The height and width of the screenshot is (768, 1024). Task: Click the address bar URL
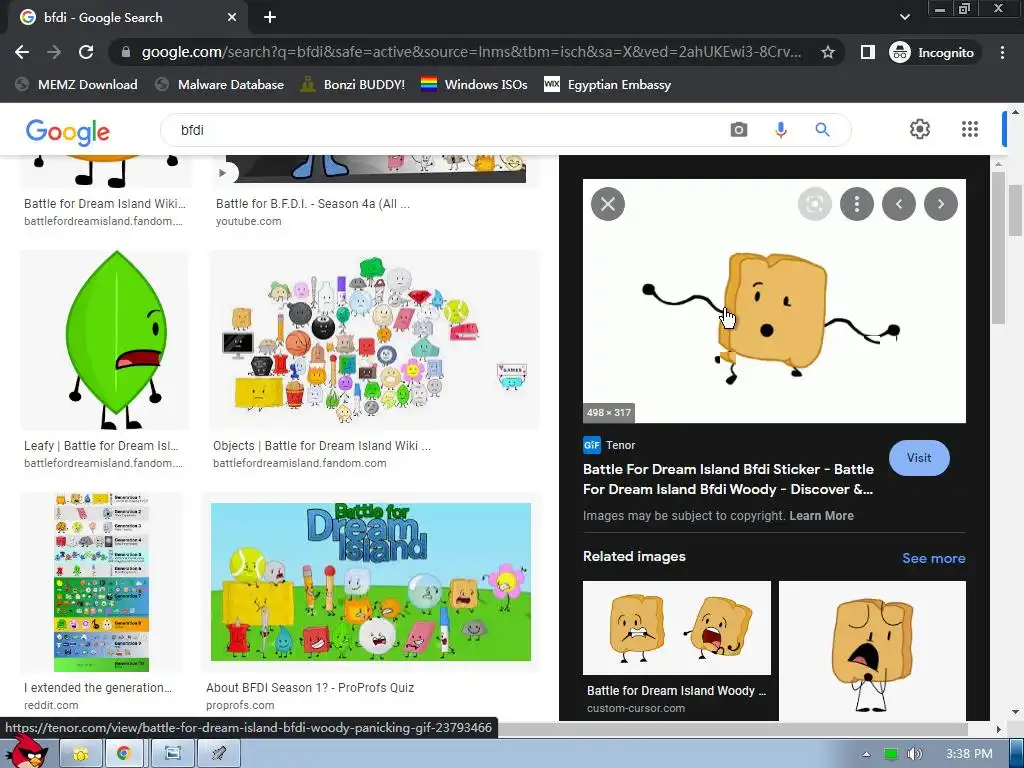click(472, 52)
